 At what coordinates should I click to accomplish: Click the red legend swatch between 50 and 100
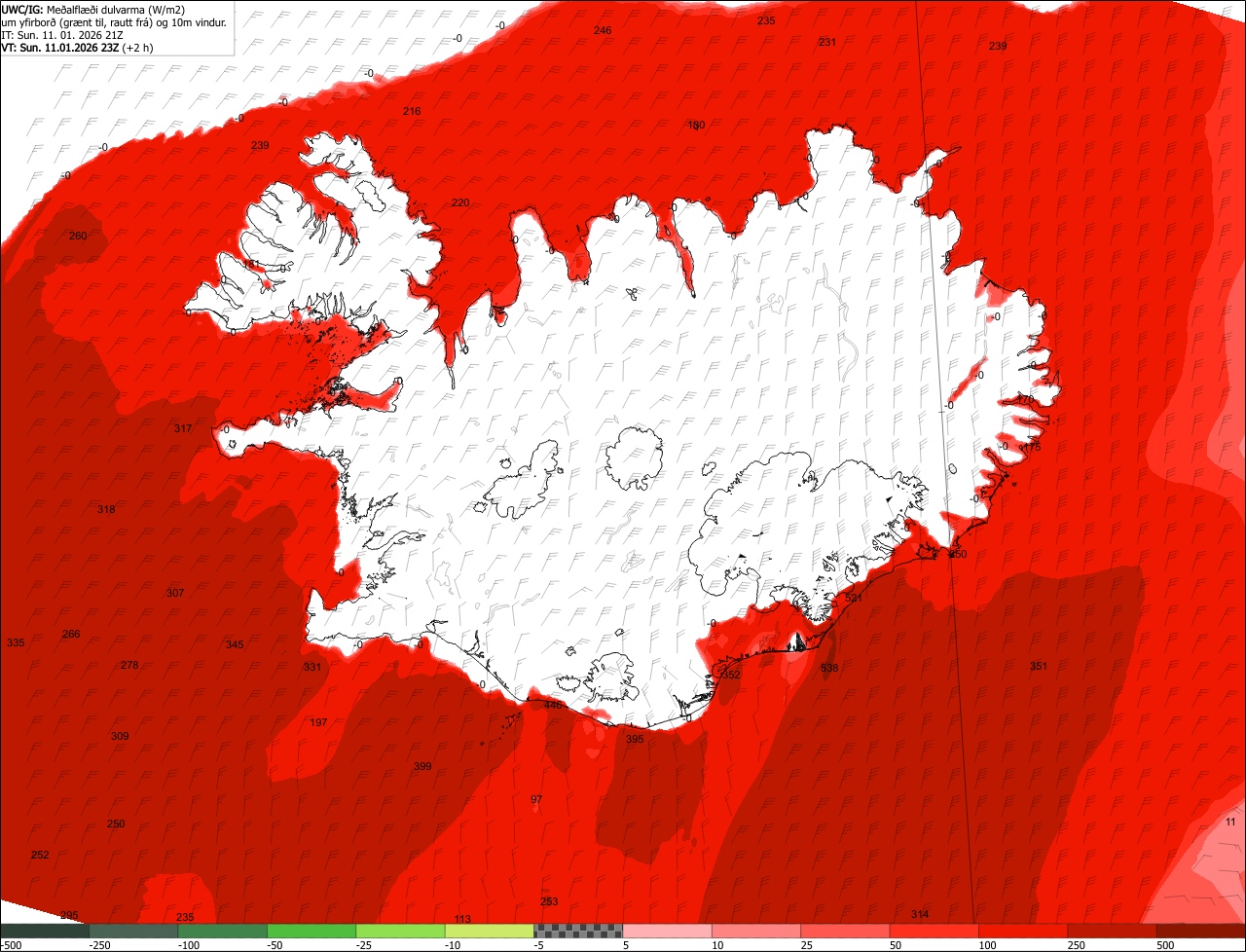[x=934, y=931]
